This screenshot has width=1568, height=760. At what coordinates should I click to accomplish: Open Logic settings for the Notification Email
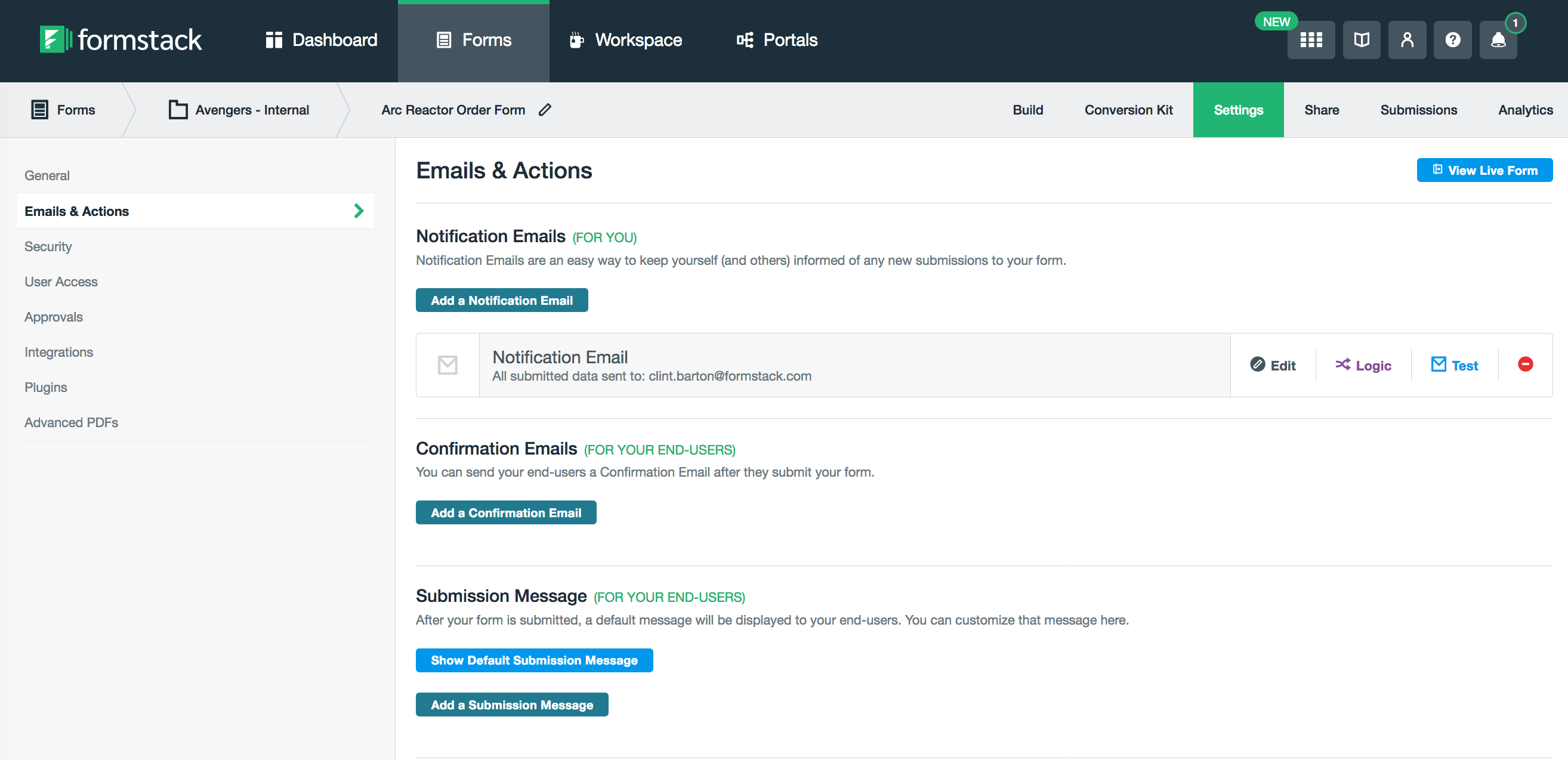tap(1363, 364)
